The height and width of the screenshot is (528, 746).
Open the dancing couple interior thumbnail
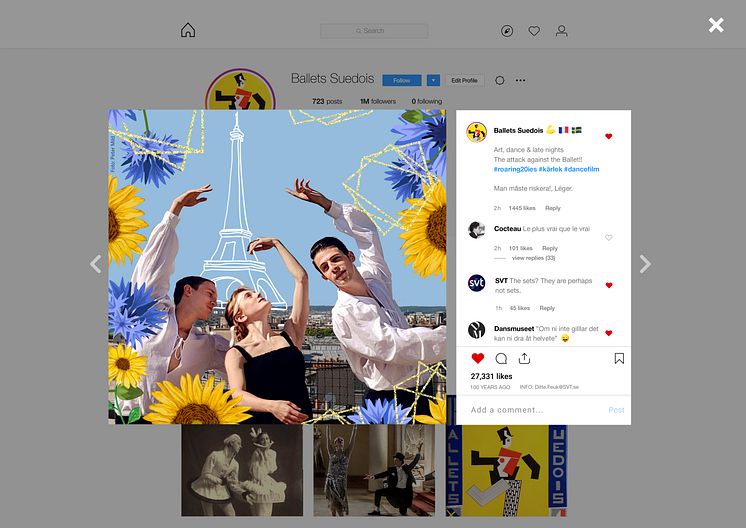click(374, 470)
